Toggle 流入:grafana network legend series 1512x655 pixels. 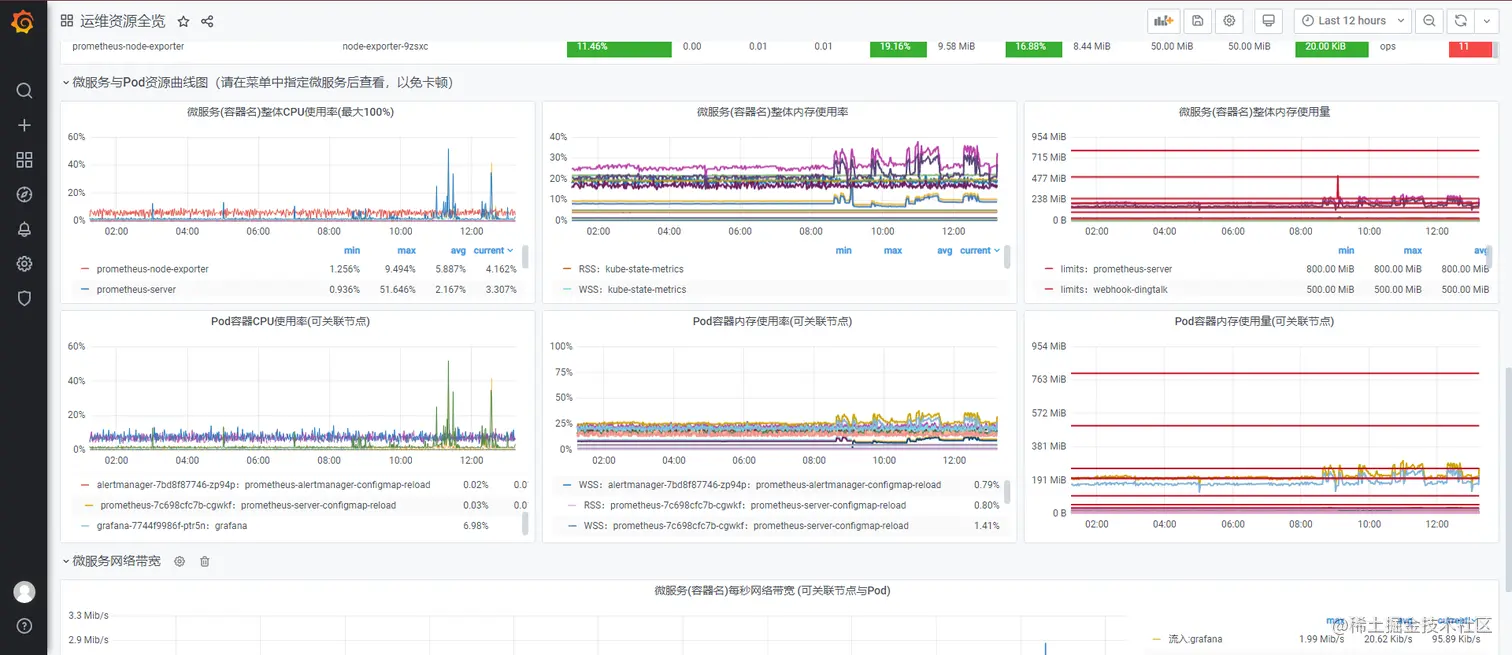(x=1195, y=639)
